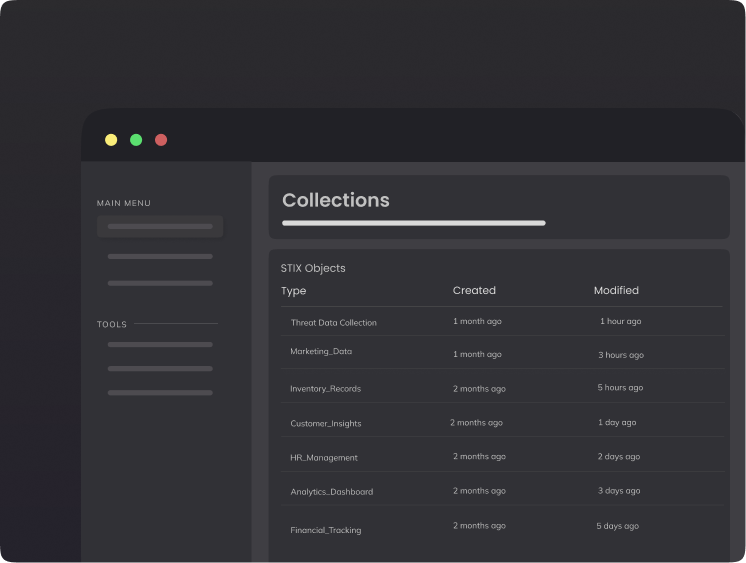Click the red window control dot
Image resolution: width=746 pixels, height=563 pixels.
click(161, 140)
